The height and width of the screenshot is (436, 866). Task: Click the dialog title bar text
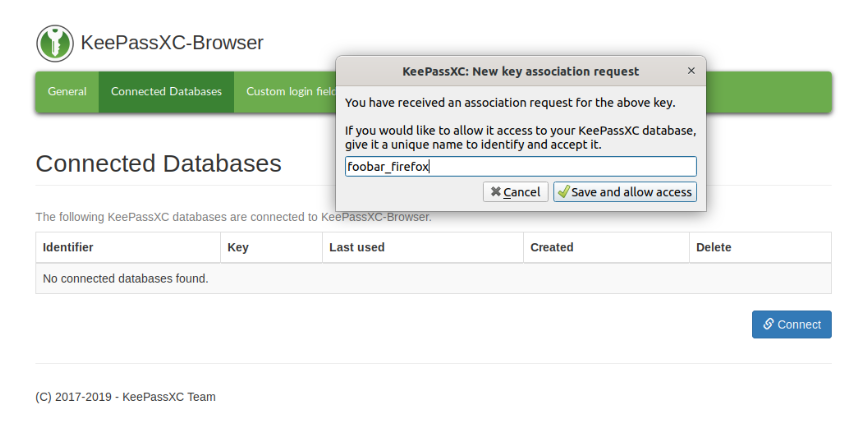[520, 71]
